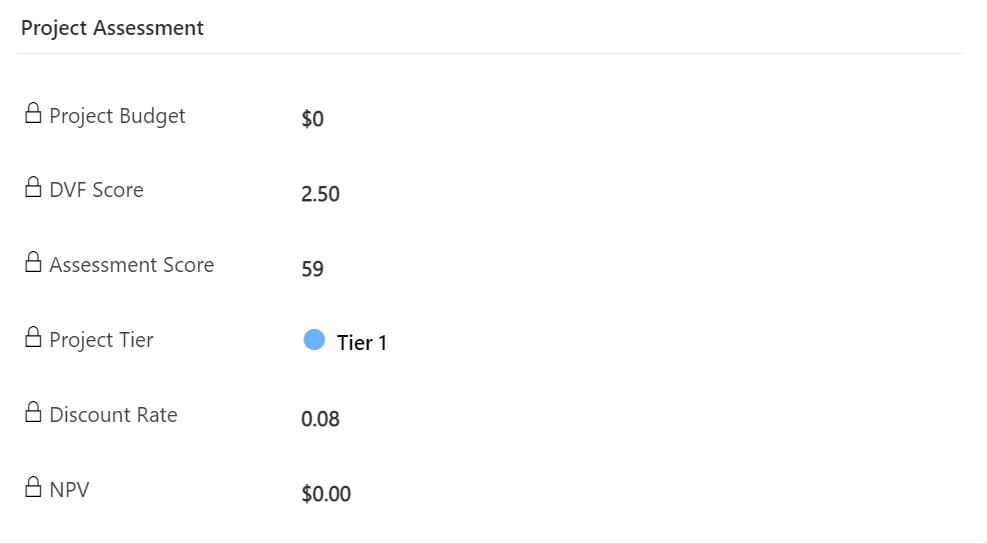Select the NPV value $0.00
Screen dimensions: 987x544
tap(326, 494)
